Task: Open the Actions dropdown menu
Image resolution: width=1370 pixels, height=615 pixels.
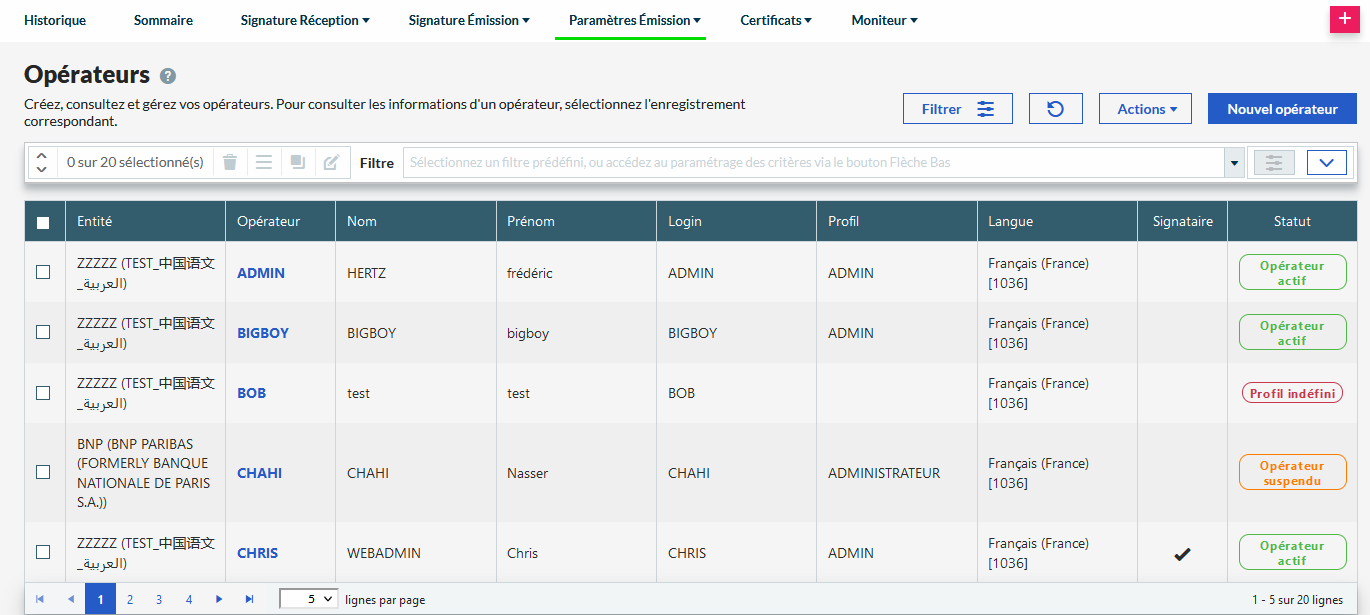Action: pyautogui.click(x=1145, y=109)
